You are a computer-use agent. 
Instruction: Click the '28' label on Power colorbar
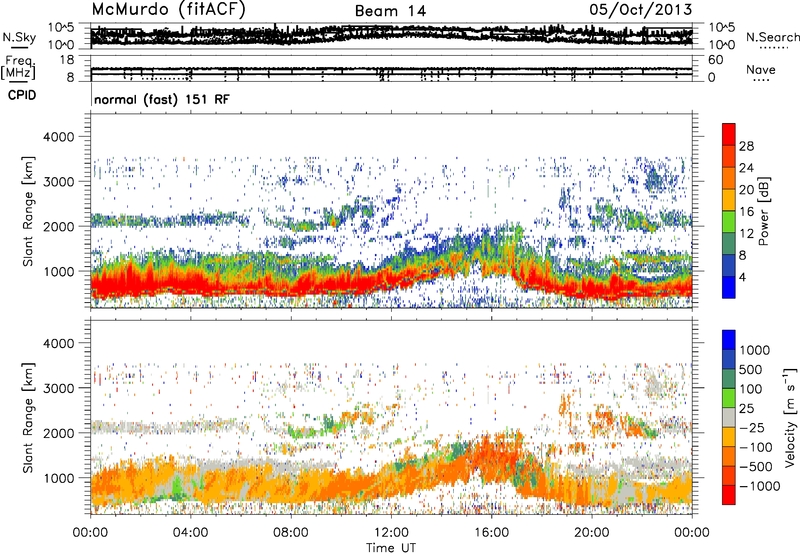pyautogui.click(x=746, y=146)
